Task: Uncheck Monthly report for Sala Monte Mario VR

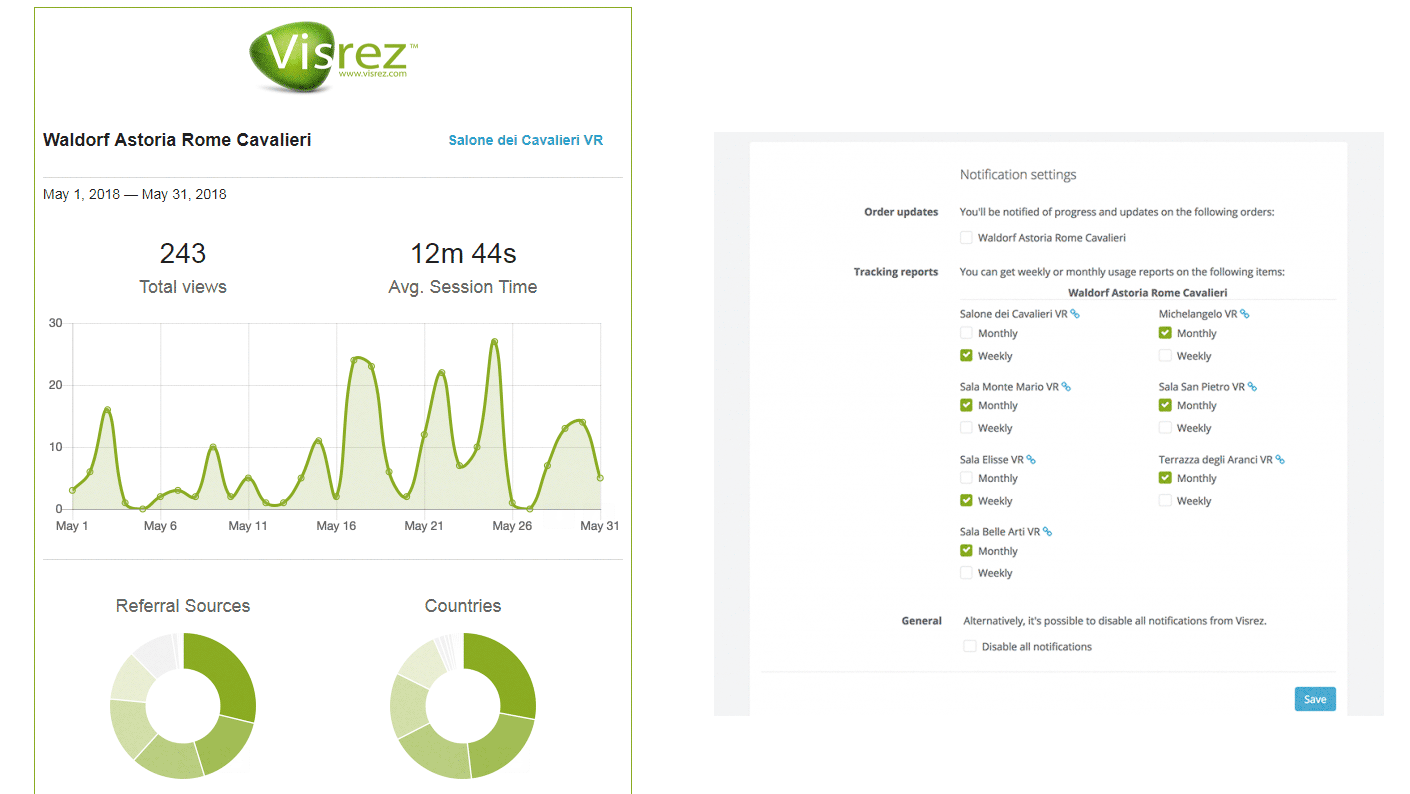Action: (x=966, y=405)
